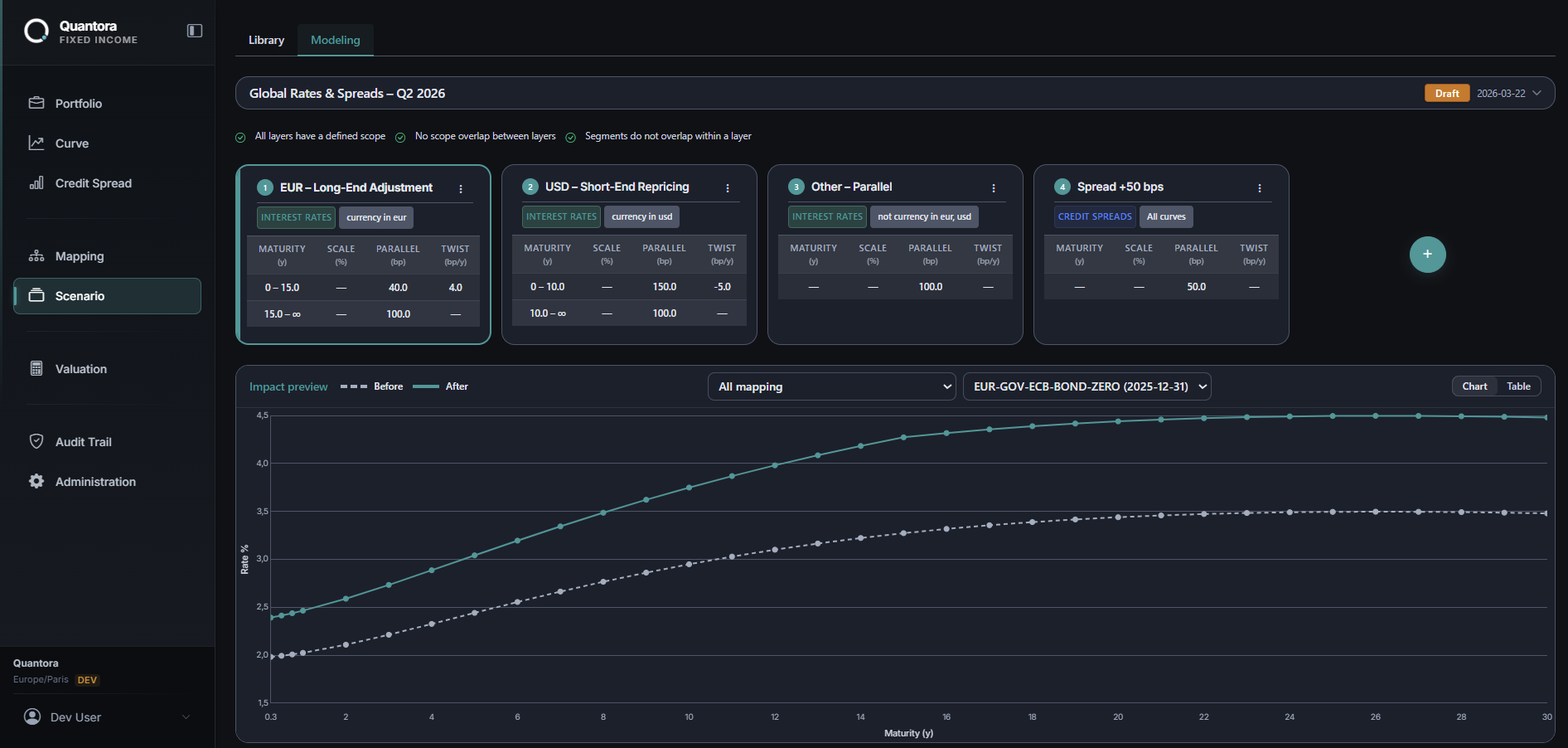Toggle the After series in legend
The height and width of the screenshot is (748, 1568).
pos(441,386)
